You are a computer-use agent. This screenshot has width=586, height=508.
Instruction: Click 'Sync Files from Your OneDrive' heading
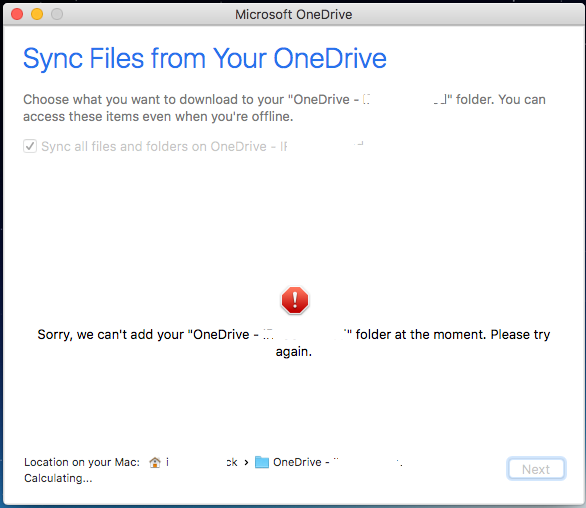click(x=205, y=58)
